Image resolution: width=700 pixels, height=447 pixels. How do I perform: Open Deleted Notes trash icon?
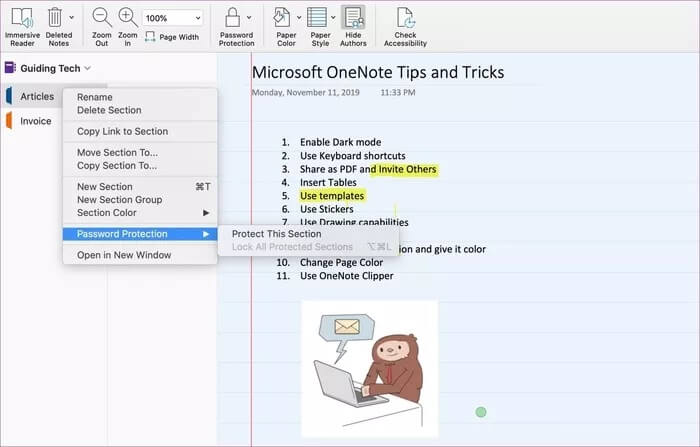(x=56, y=18)
